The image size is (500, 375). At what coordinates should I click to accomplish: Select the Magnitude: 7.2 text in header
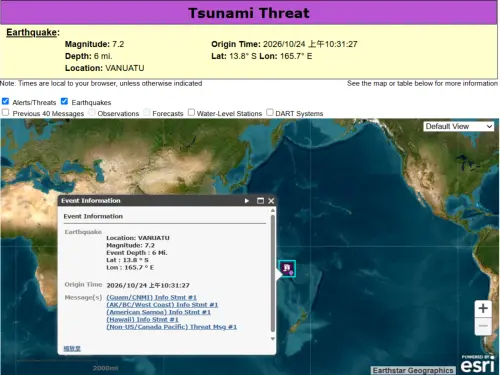(94, 44)
